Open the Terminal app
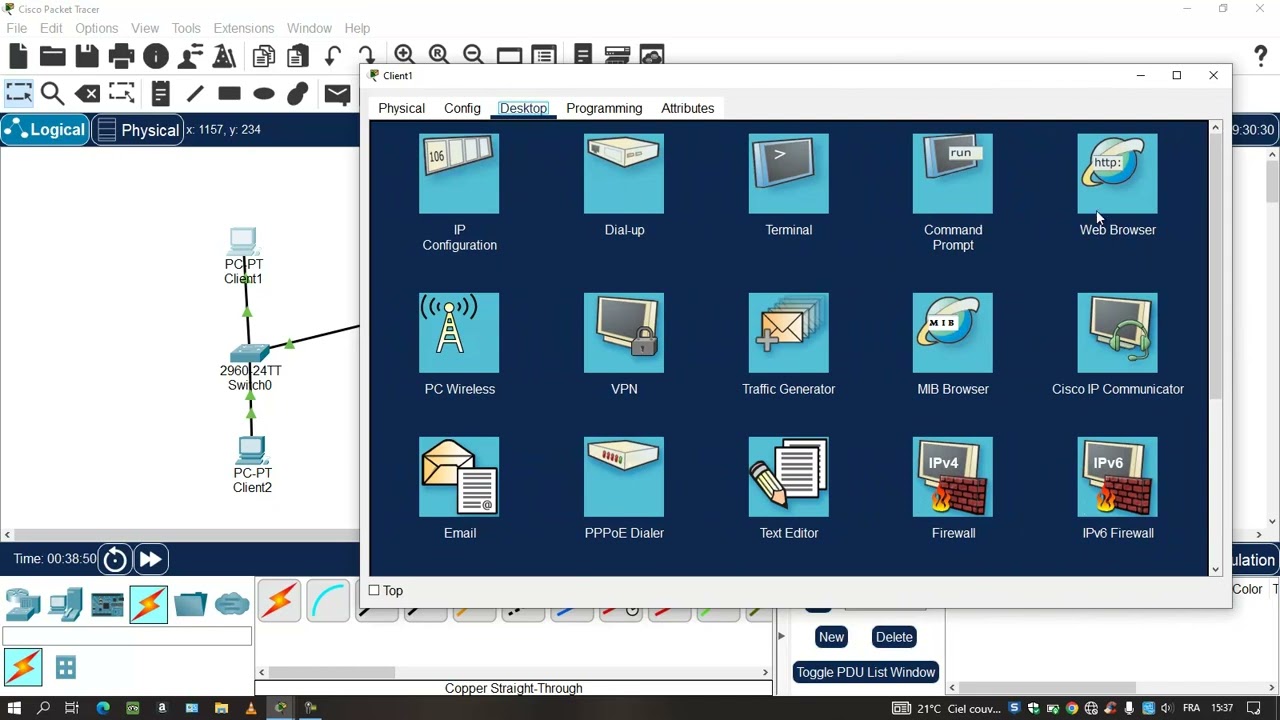Image resolution: width=1280 pixels, height=720 pixels. 788,185
